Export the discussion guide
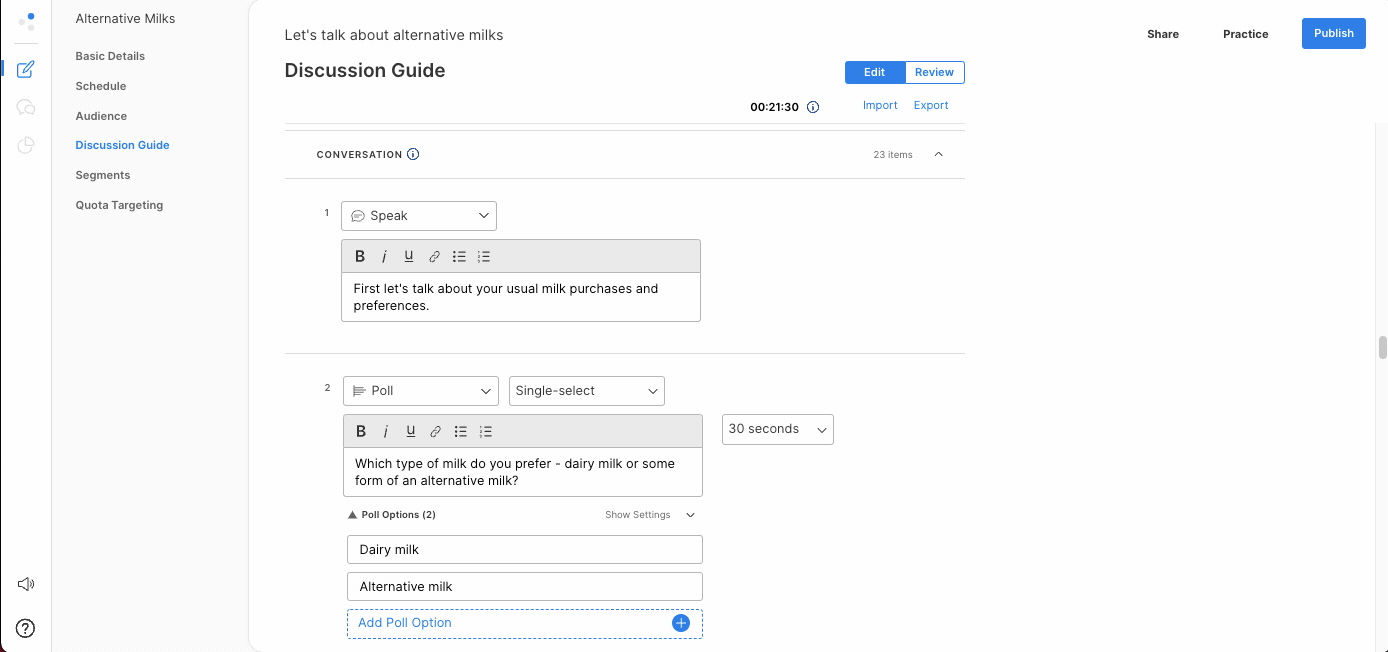 click(930, 105)
